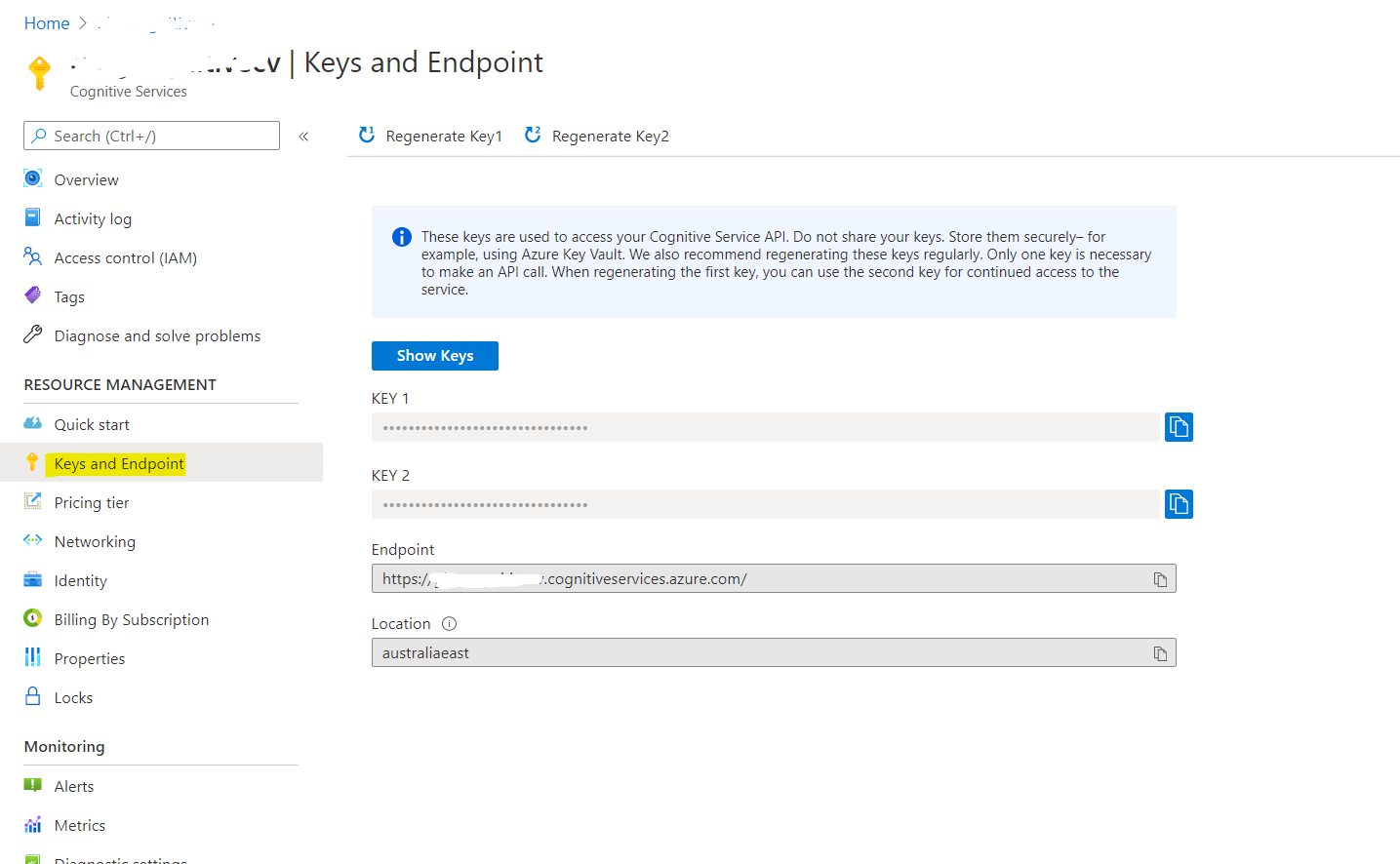Open Diagnose and solve problems
This screenshot has height=864, width=1400.
157,336
